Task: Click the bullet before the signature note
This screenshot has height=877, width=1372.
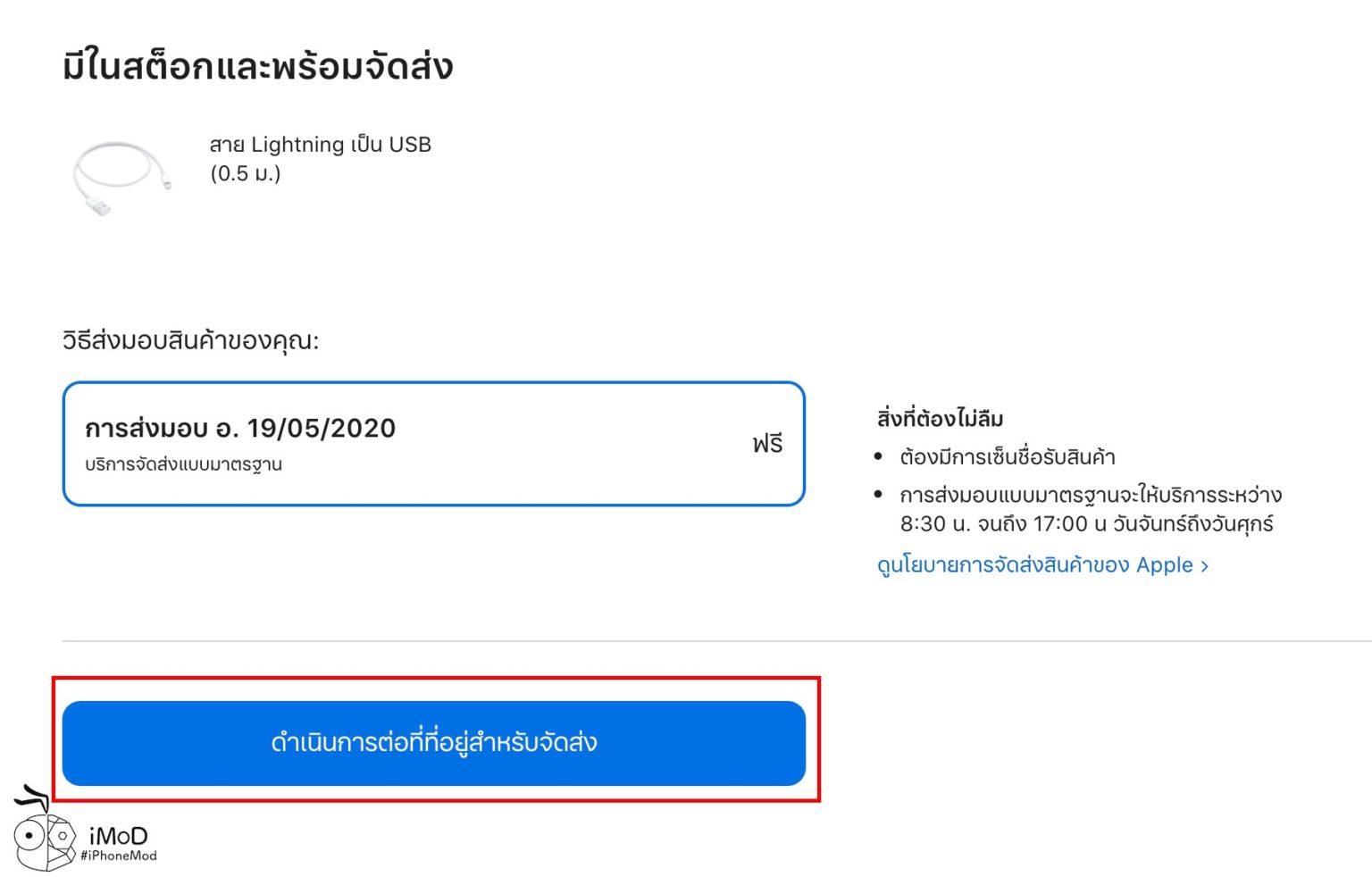Action: coord(878,457)
